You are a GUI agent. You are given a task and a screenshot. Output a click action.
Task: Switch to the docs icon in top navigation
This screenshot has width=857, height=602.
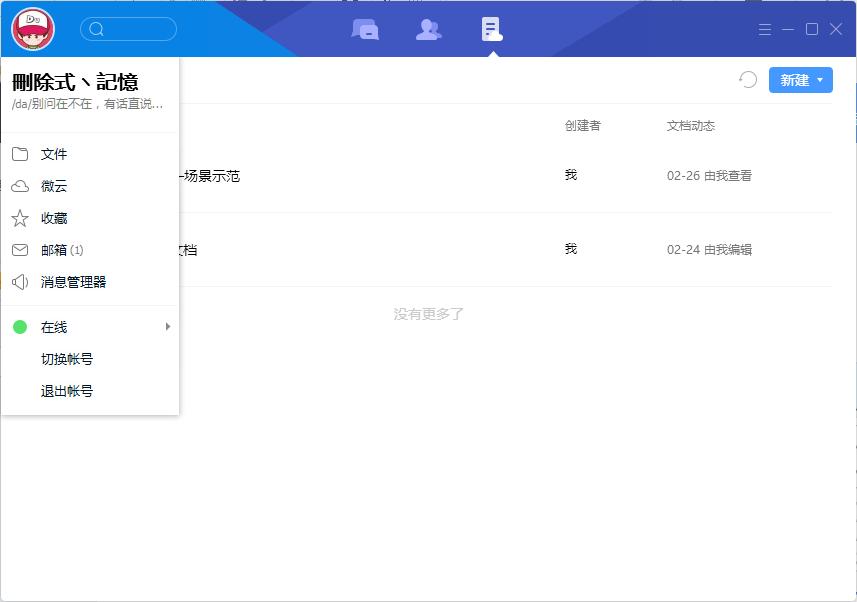click(x=491, y=29)
